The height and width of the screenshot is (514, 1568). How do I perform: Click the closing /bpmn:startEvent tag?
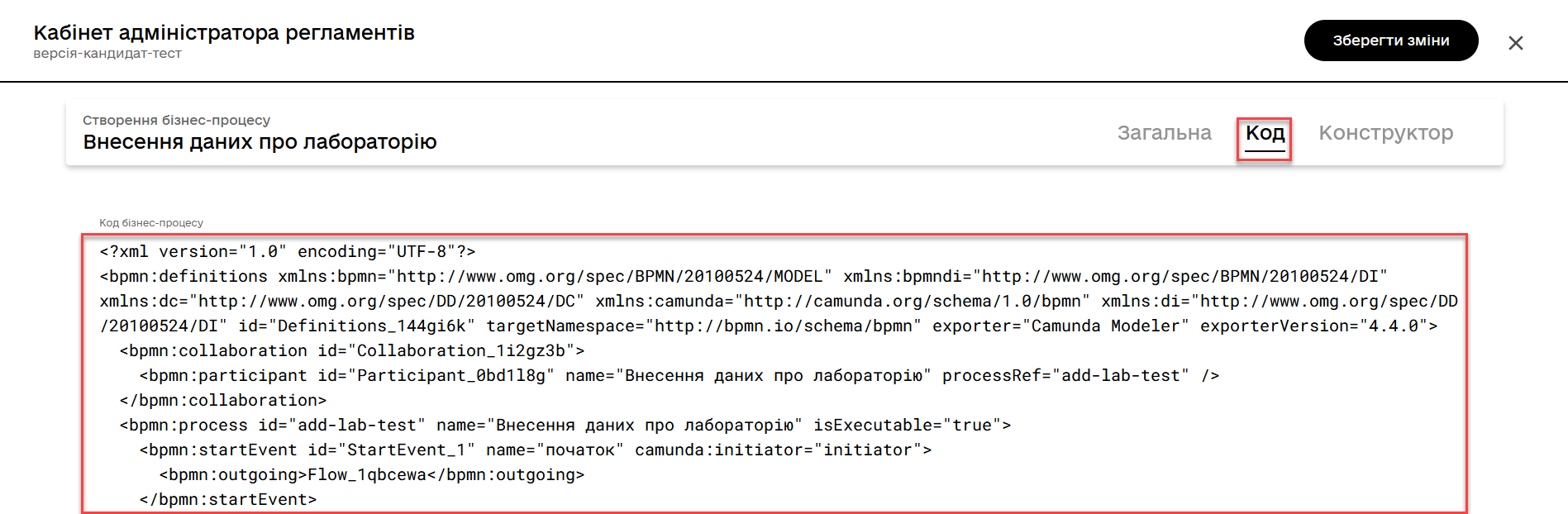(228, 499)
